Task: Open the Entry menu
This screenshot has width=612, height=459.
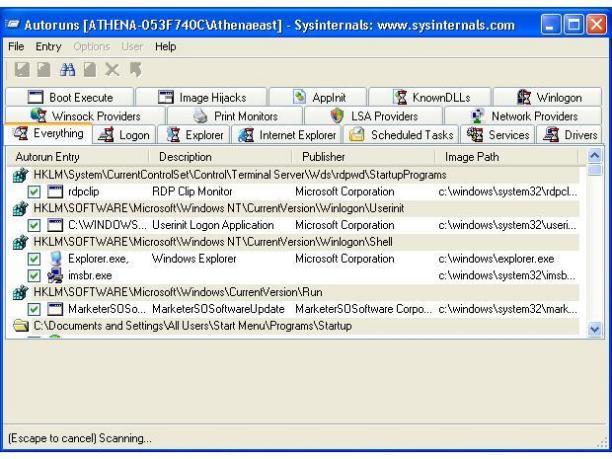Action: click(48, 47)
